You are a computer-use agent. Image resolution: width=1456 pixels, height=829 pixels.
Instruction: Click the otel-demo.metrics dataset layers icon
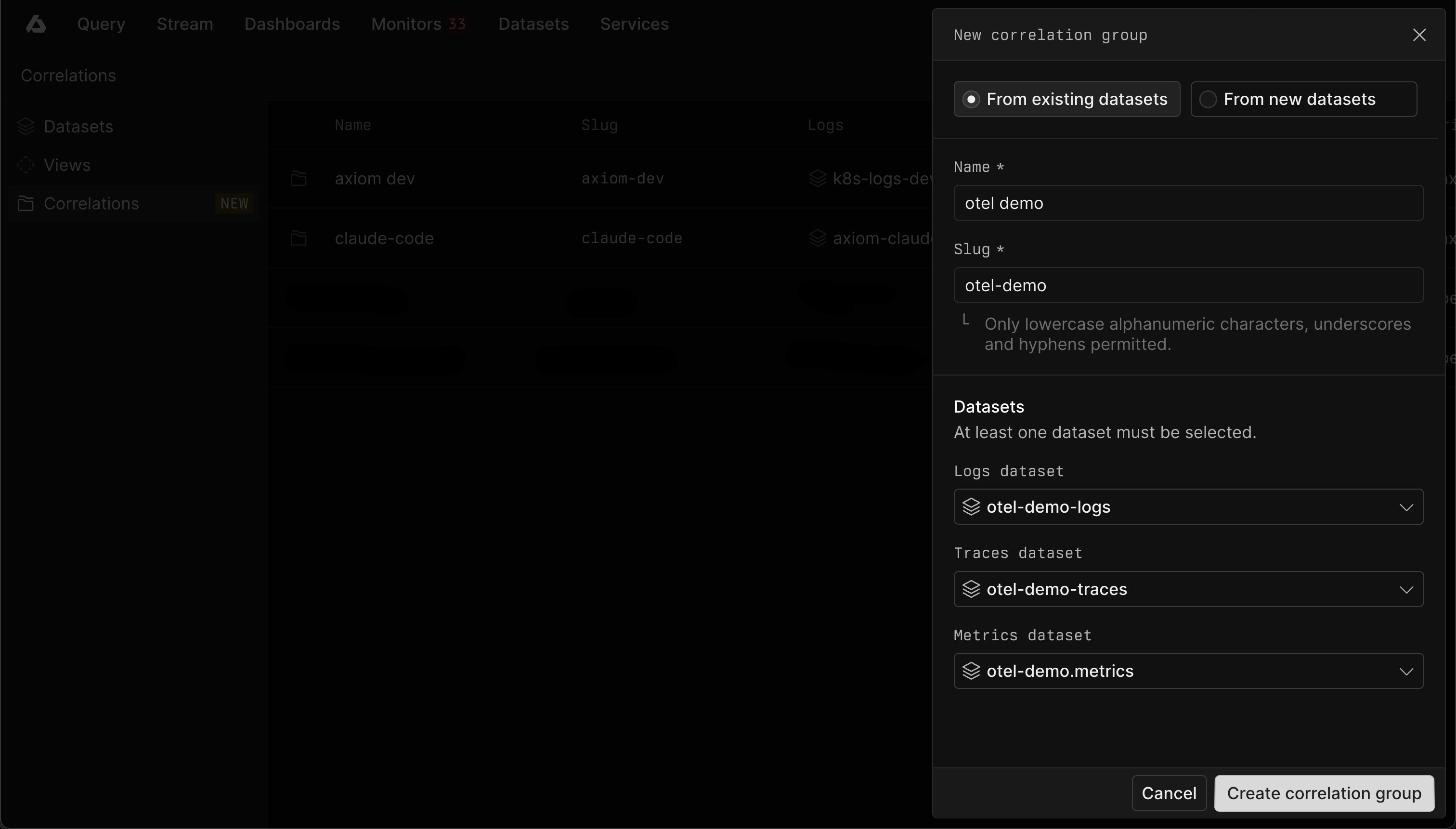pos(971,671)
